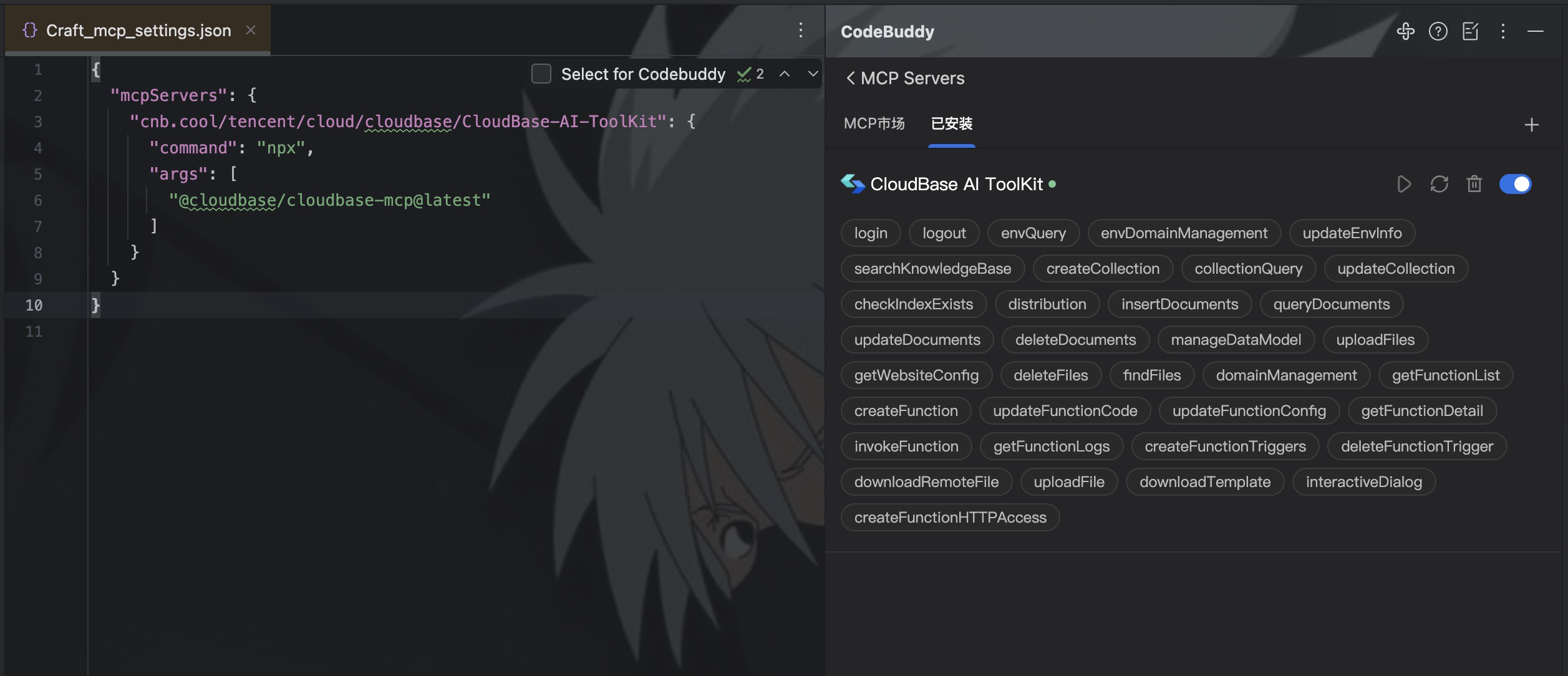The height and width of the screenshot is (676, 1568).
Task: Click the updateEnvInfo tool tag
Action: (1352, 233)
